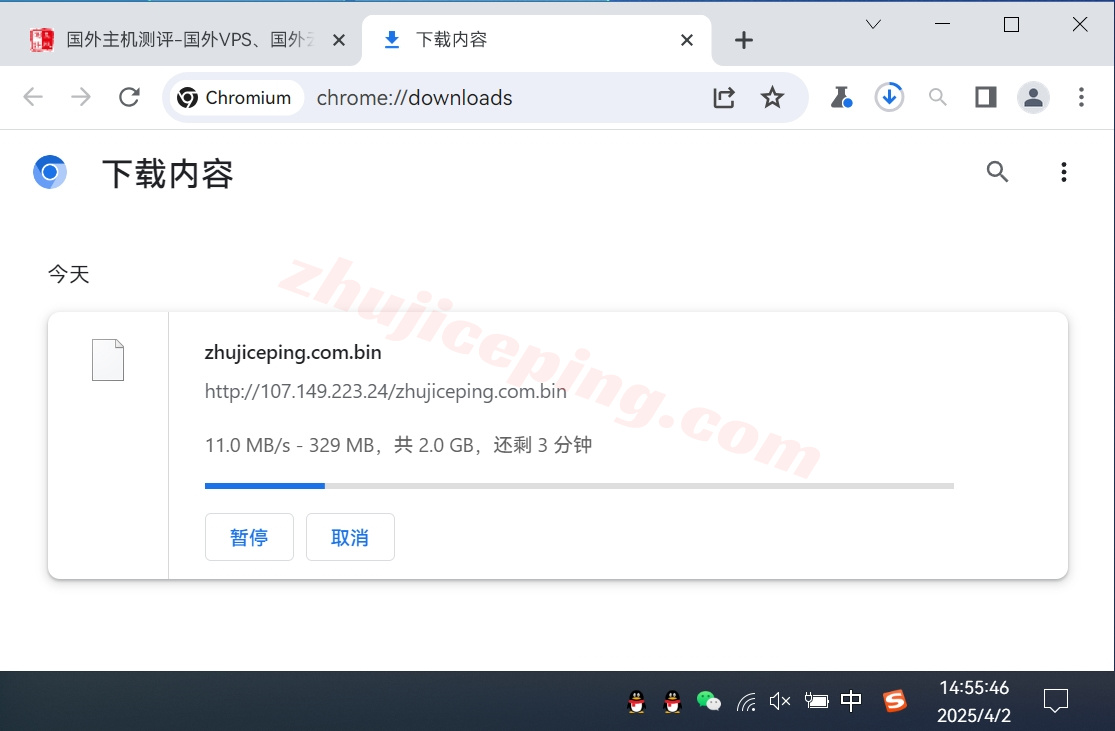Go forward using the forward arrow
The height and width of the screenshot is (731, 1115).
click(81, 97)
